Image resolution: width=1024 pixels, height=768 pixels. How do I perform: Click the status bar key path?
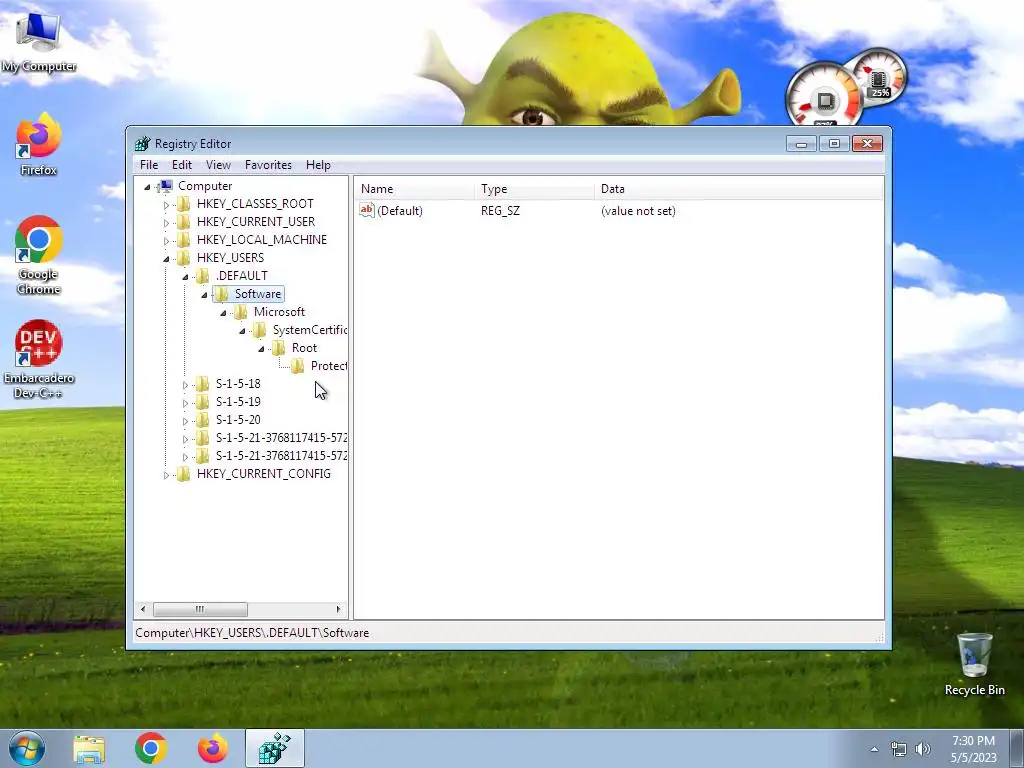click(252, 633)
